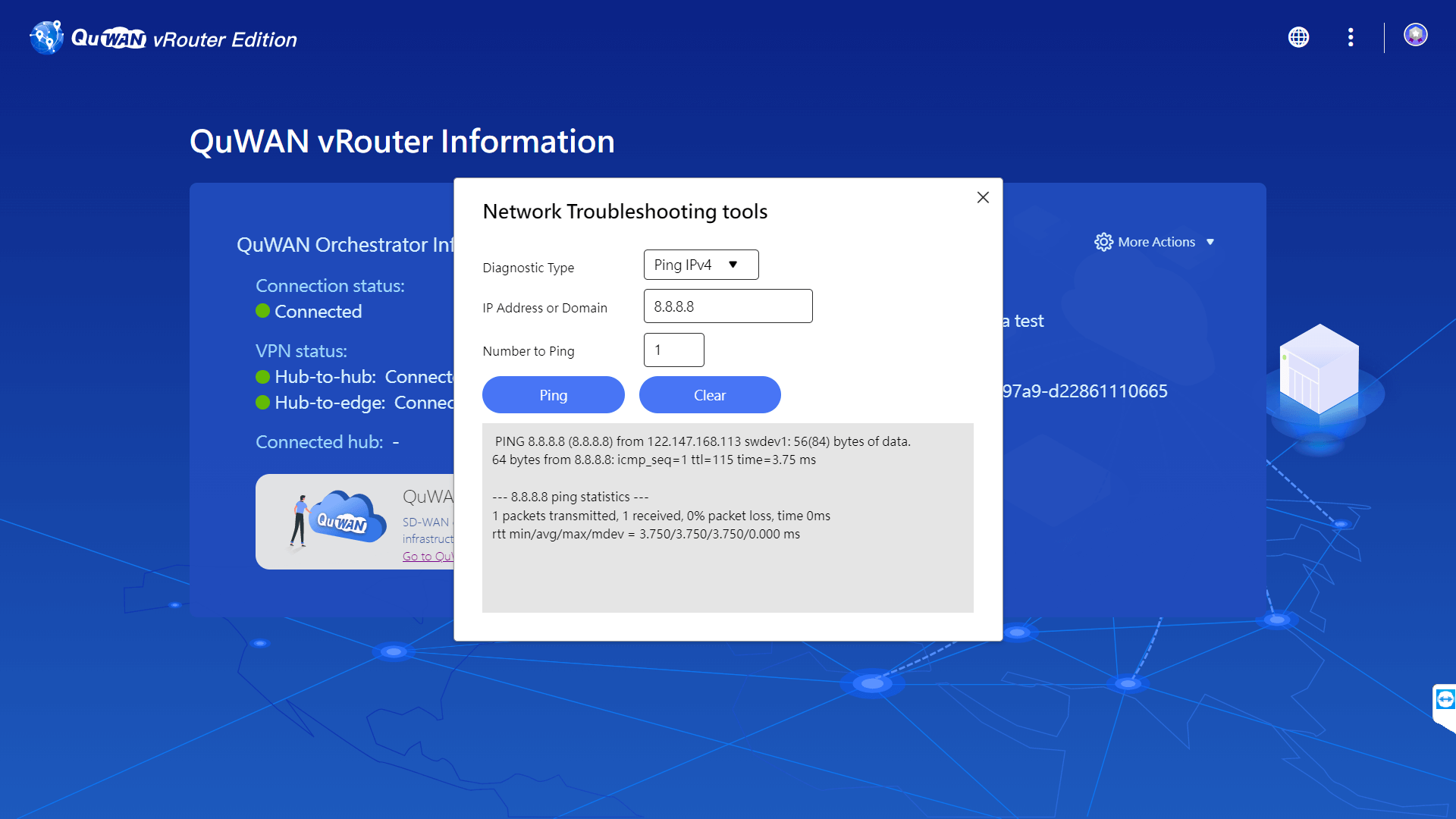The image size is (1456, 819).
Task: Click the green Connected status text
Action: pyautogui.click(x=318, y=312)
